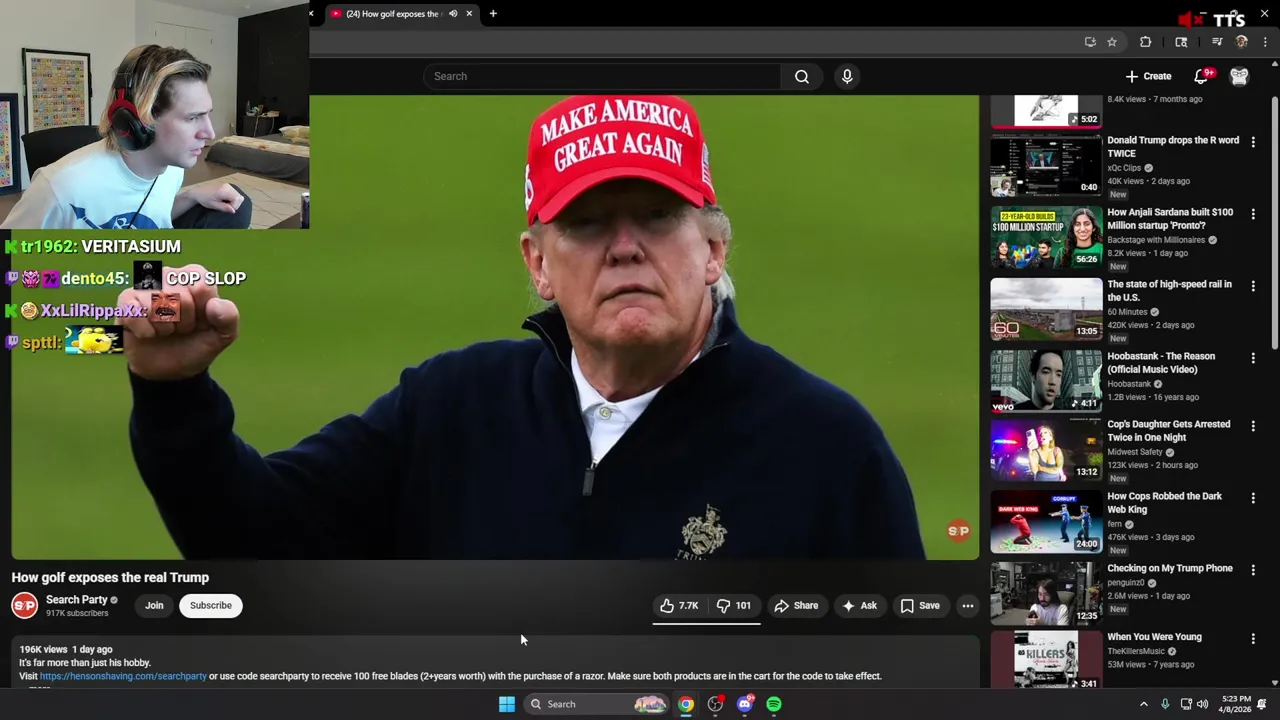Open the Chrome profile avatar
This screenshot has height=720, width=1280.
click(1242, 42)
